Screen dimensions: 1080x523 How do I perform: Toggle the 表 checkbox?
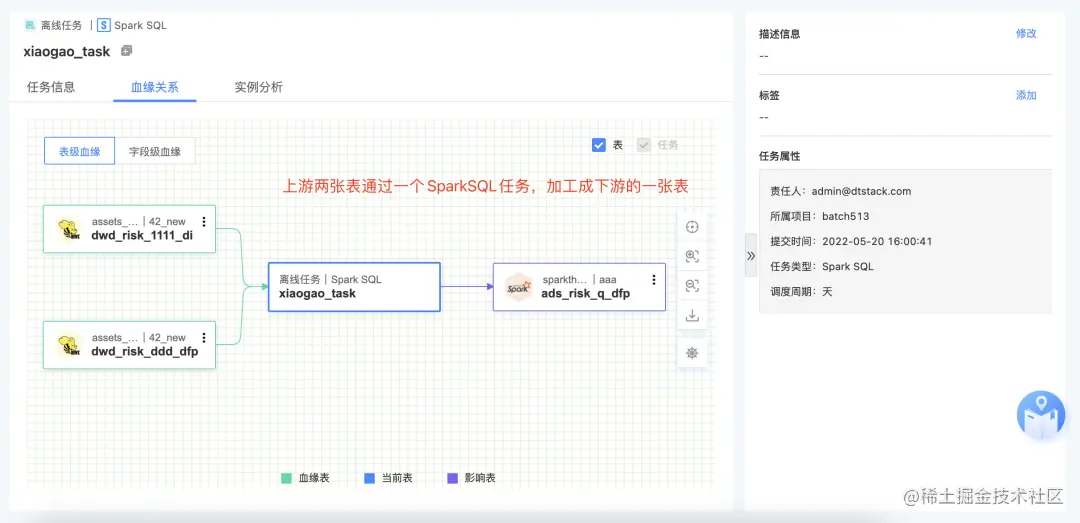tap(599, 145)
